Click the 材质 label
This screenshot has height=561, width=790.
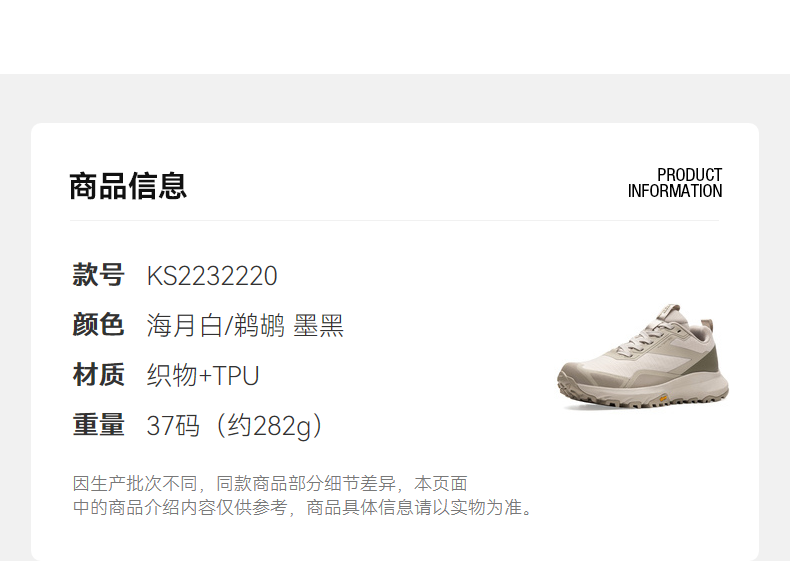pyautogui.click(x=98, y=375)
